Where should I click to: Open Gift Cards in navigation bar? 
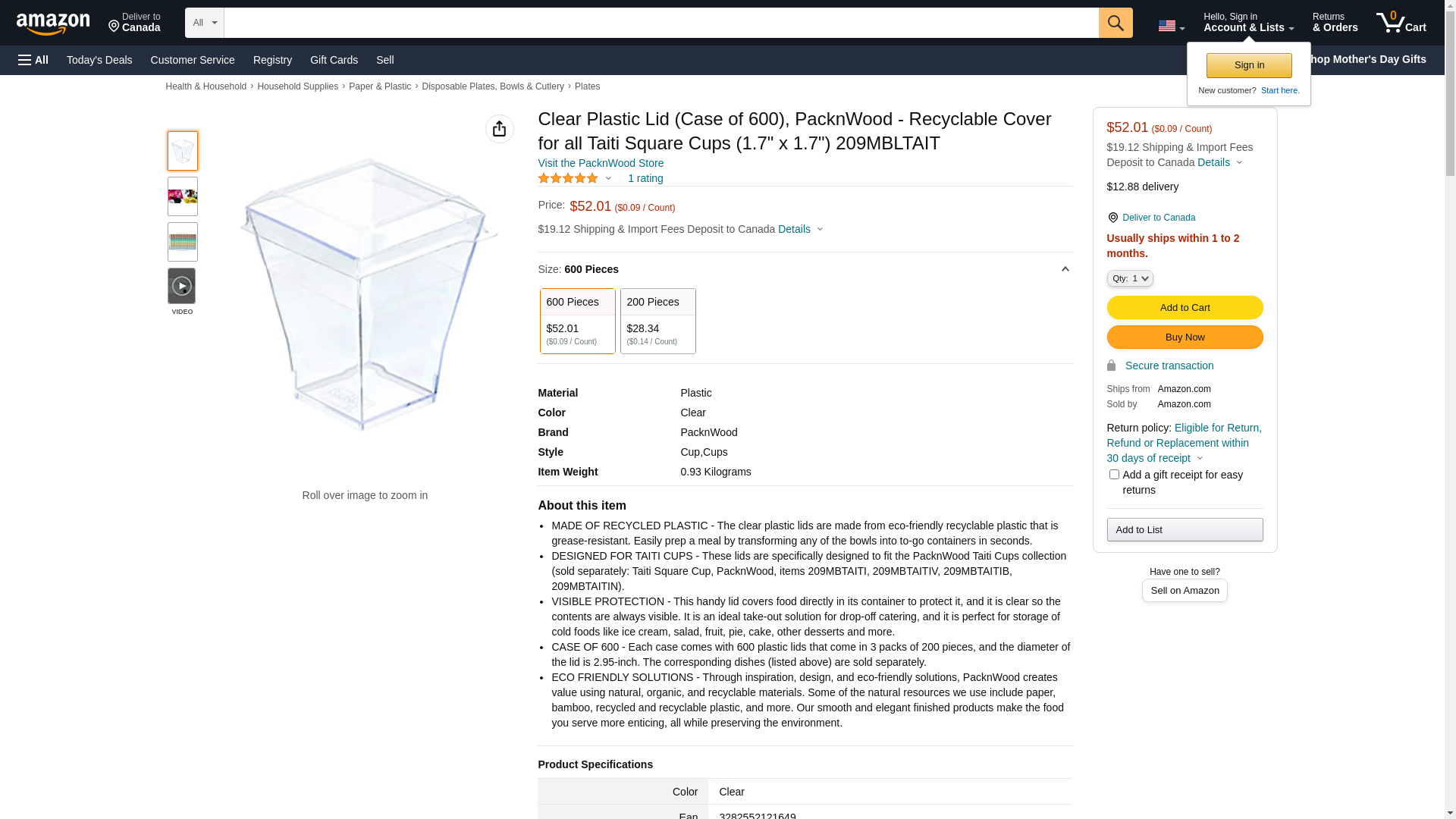334,60
